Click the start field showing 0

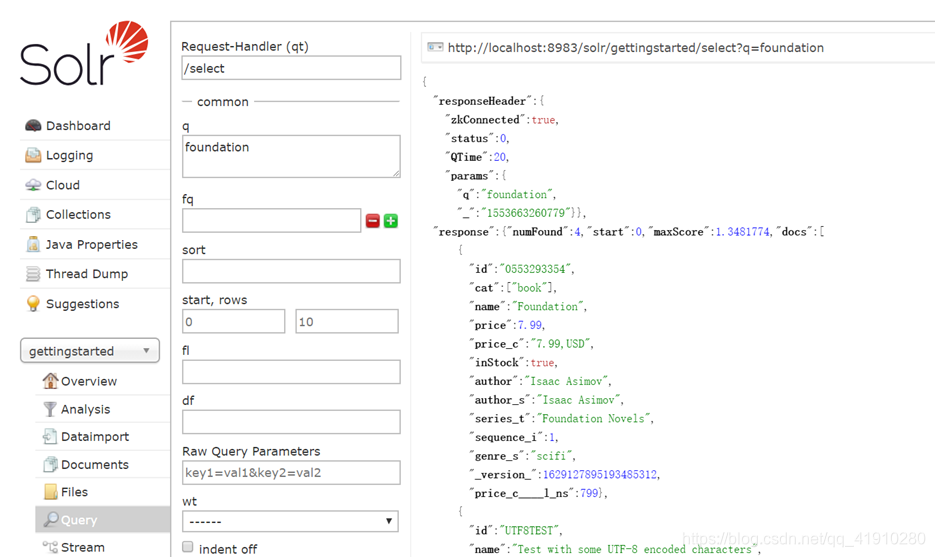[234, 321]
